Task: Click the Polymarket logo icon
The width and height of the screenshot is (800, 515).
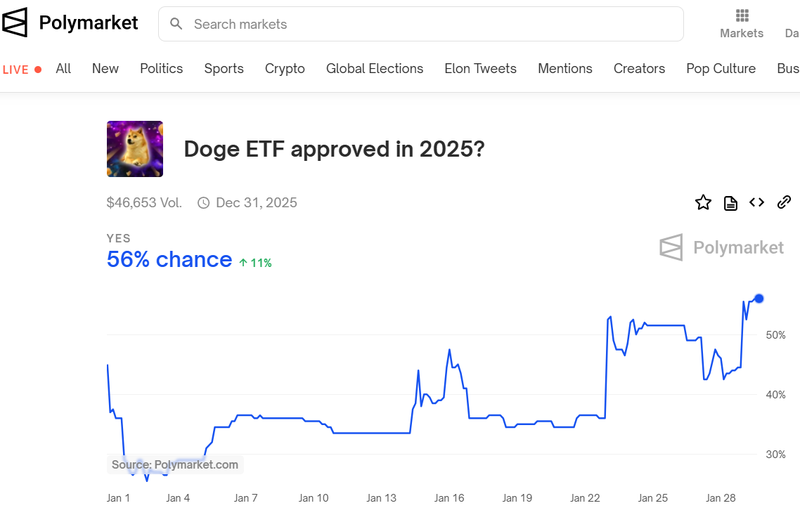Action: tap(14, 22)
